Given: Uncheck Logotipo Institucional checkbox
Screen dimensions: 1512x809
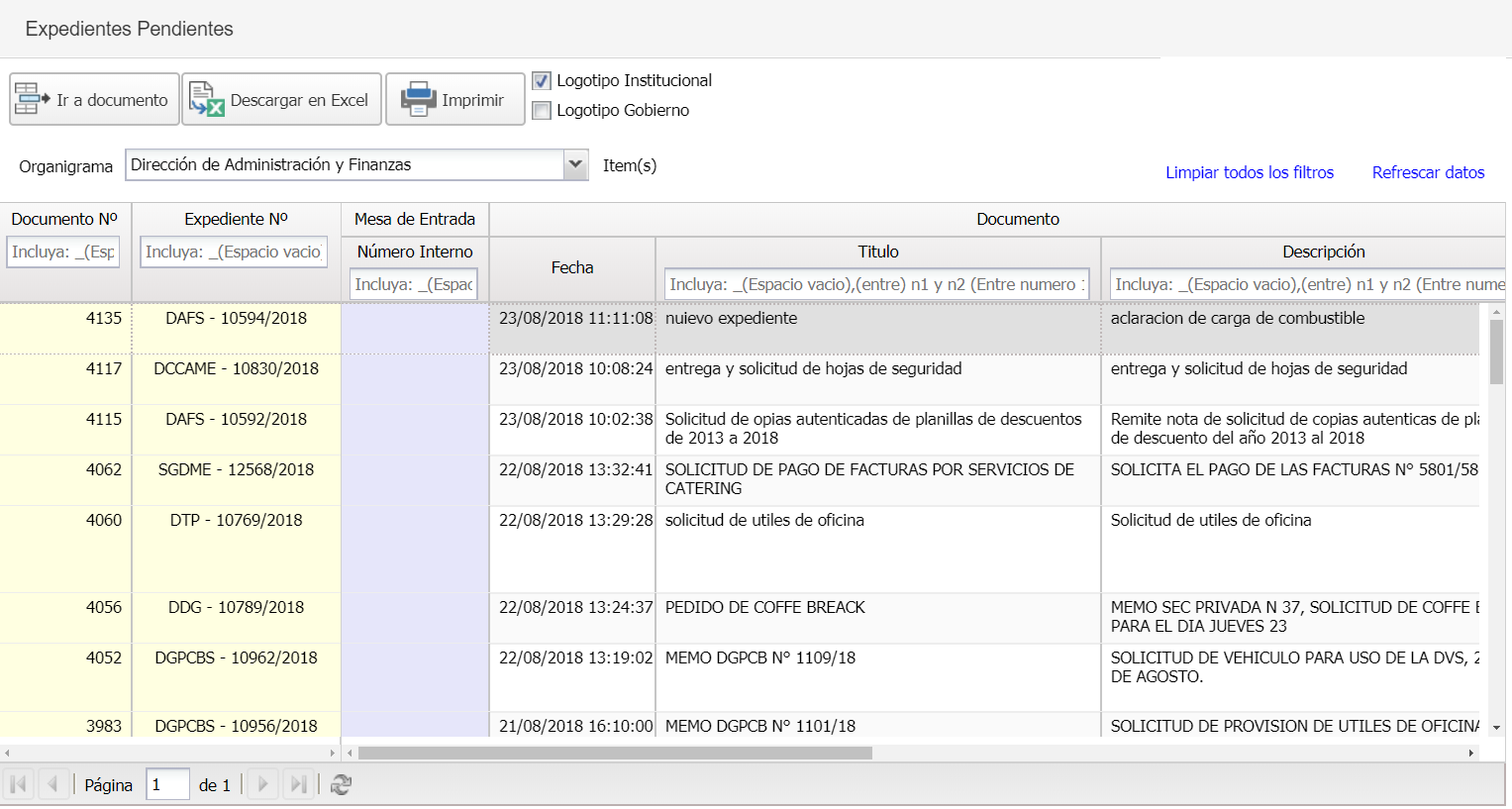Looking at the screenshot, I should point(542,81).
